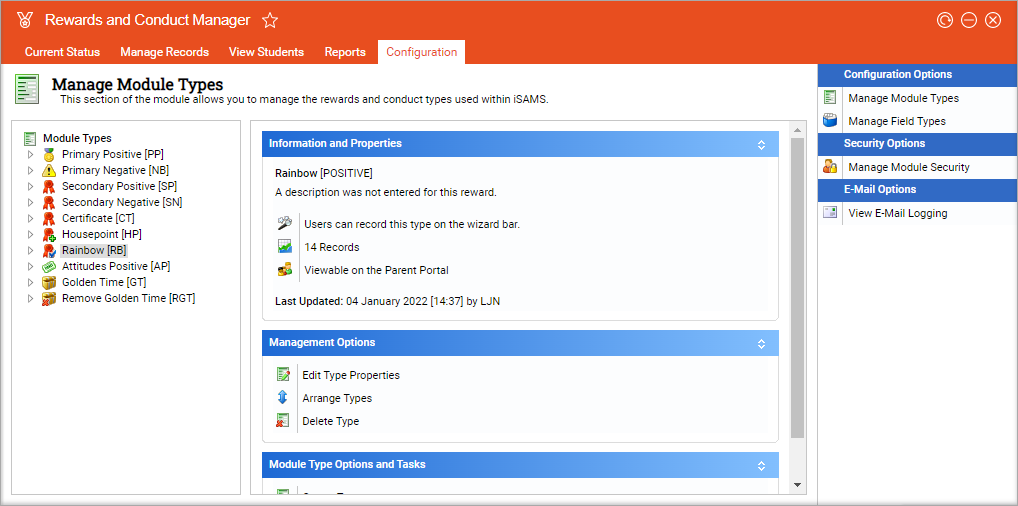Click the View E-Mail Logging icon

click(830, 213)
